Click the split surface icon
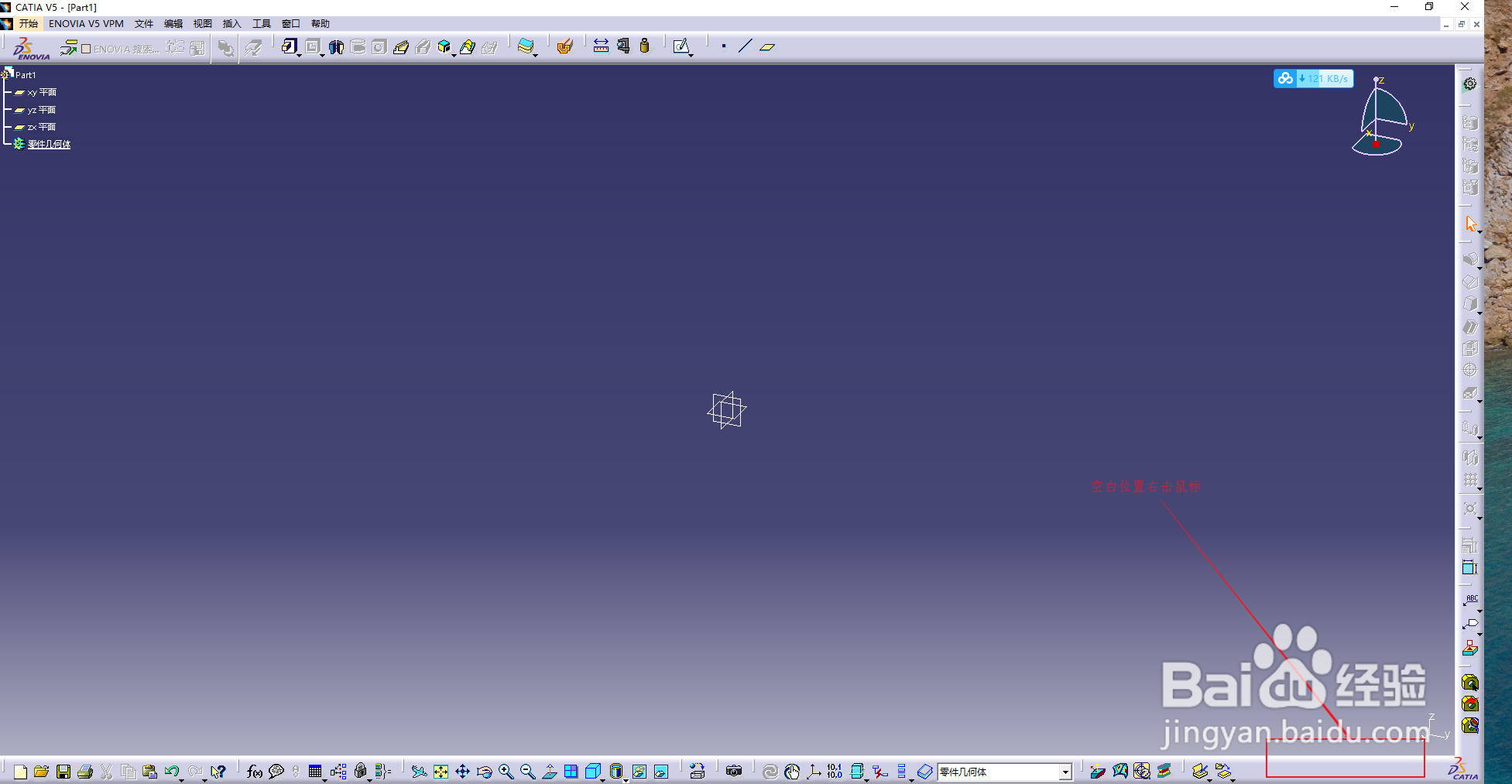The width and height of the screenshot is (1512, 784). pos(526,46)
